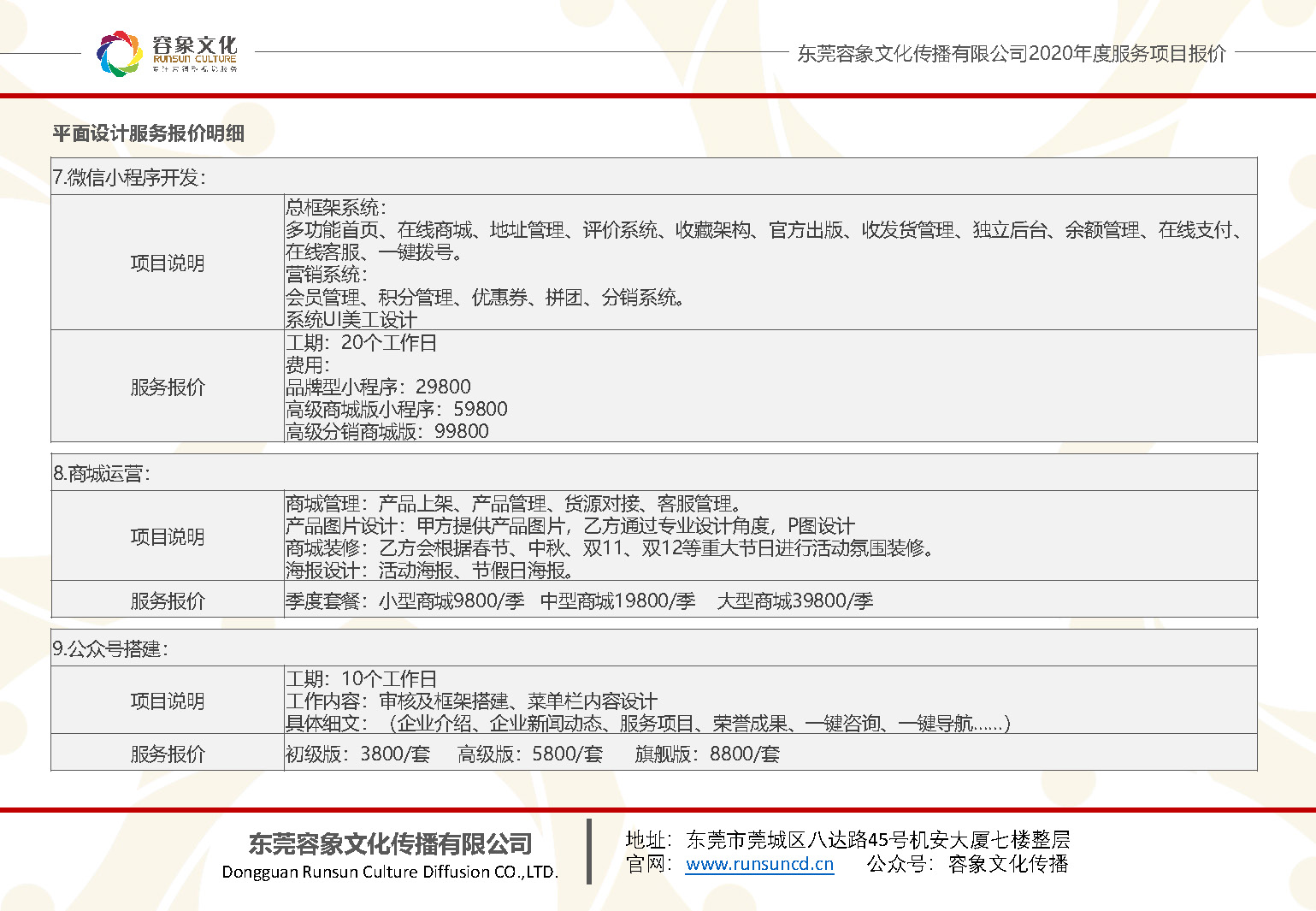
Task: Click section title 8.商城运营
Action: point(102,473)
